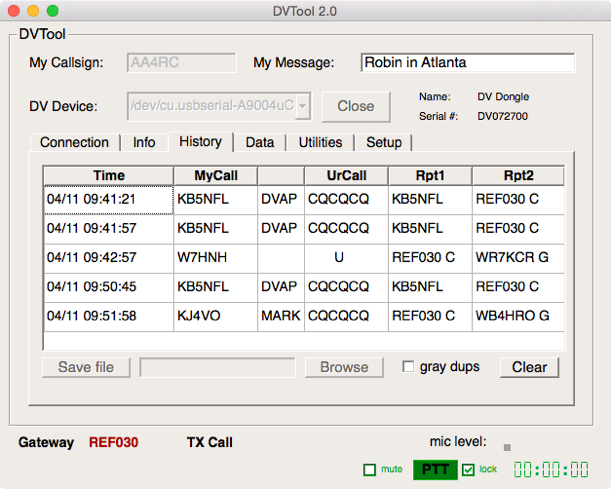The height and width of the screenshot is (489, 611).
Task: Switch to the Connection tab
Action: click(x=75, y=142)
